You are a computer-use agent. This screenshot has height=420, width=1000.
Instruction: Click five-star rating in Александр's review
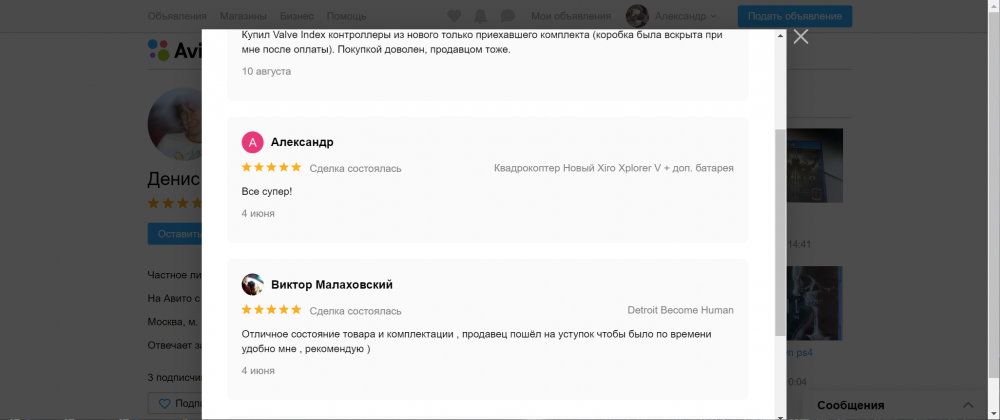point(271,168)
